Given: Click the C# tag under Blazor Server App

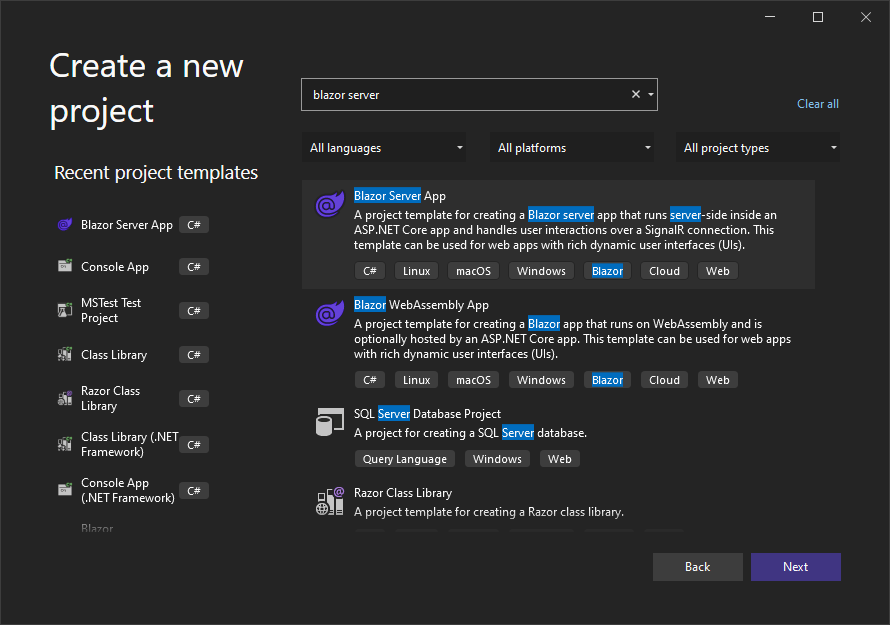Looking at the screenshot, I should point(370,271).
